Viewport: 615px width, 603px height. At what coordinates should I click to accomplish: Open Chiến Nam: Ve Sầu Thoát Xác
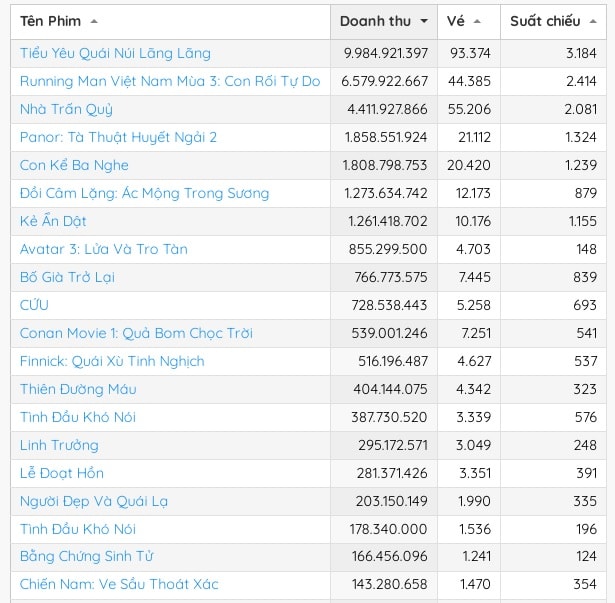(x=119, y=584)
